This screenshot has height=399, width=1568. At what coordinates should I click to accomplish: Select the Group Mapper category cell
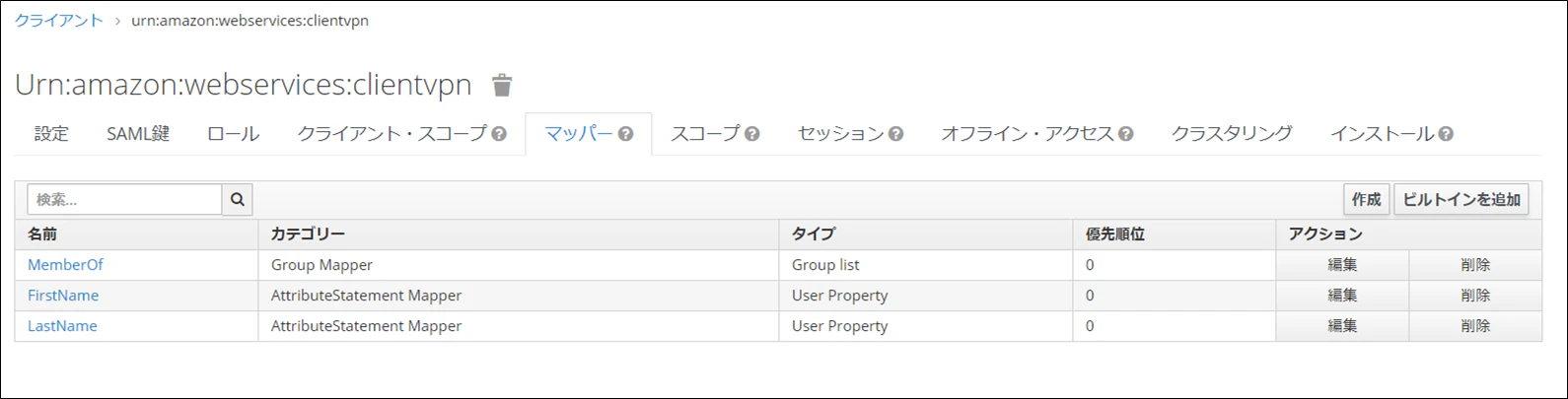(x=519, y=265)
